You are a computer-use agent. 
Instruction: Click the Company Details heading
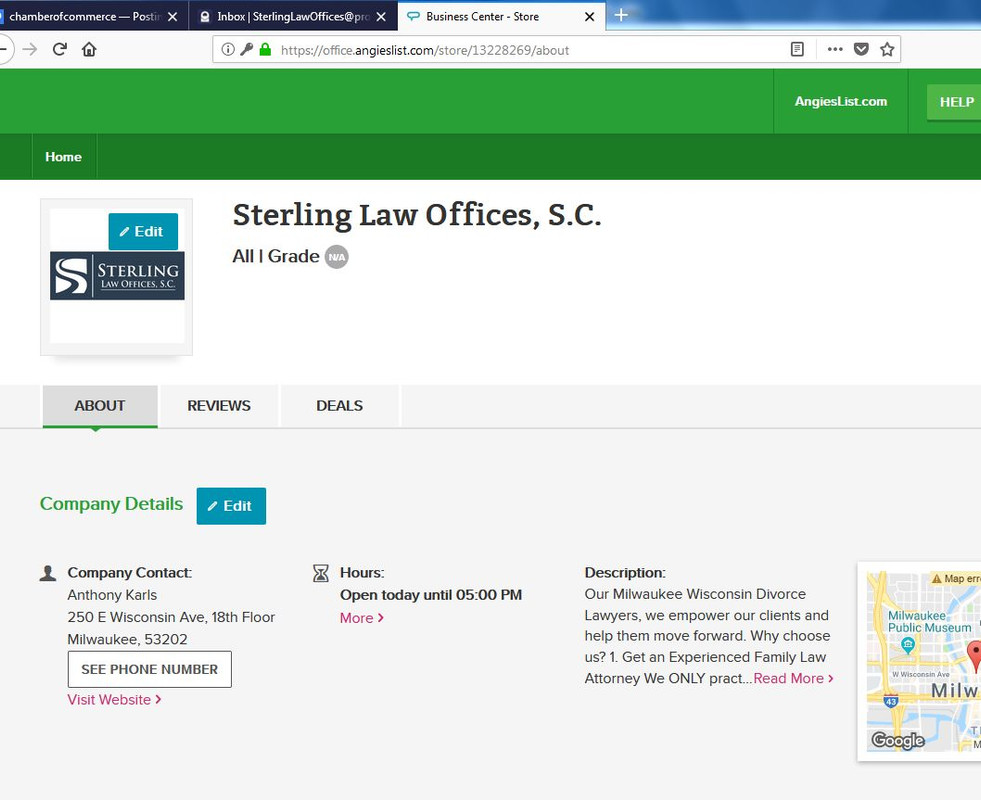[111, 504]
